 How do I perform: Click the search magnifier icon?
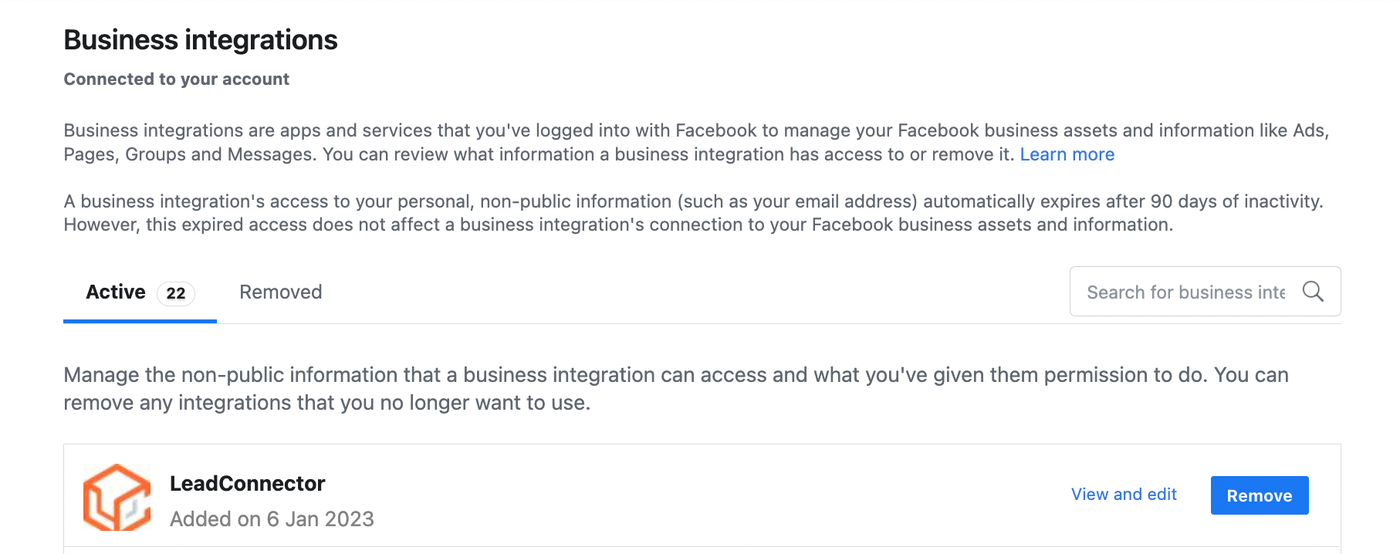tap(1312, 292)
